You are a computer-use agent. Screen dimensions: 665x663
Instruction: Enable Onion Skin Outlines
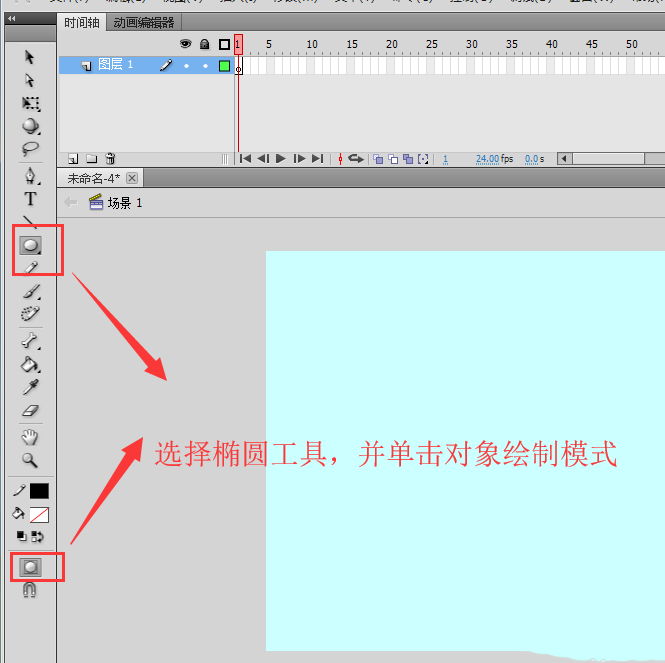pyautogui.click(x=393, y=159)
